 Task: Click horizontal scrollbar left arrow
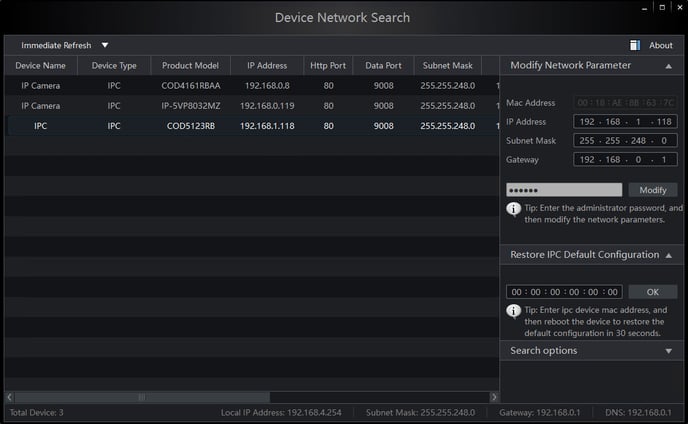[x=10, y=397]
